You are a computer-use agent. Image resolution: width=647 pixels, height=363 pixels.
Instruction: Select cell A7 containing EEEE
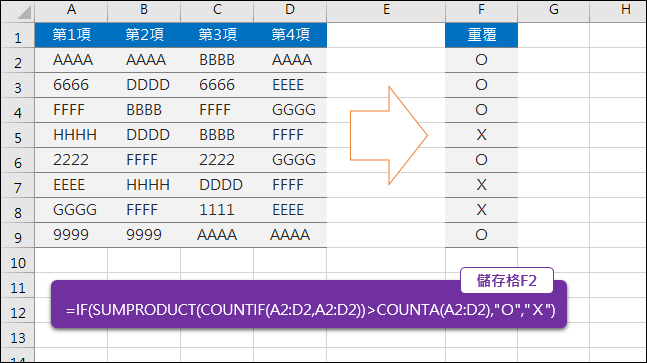tap(71, 185)
